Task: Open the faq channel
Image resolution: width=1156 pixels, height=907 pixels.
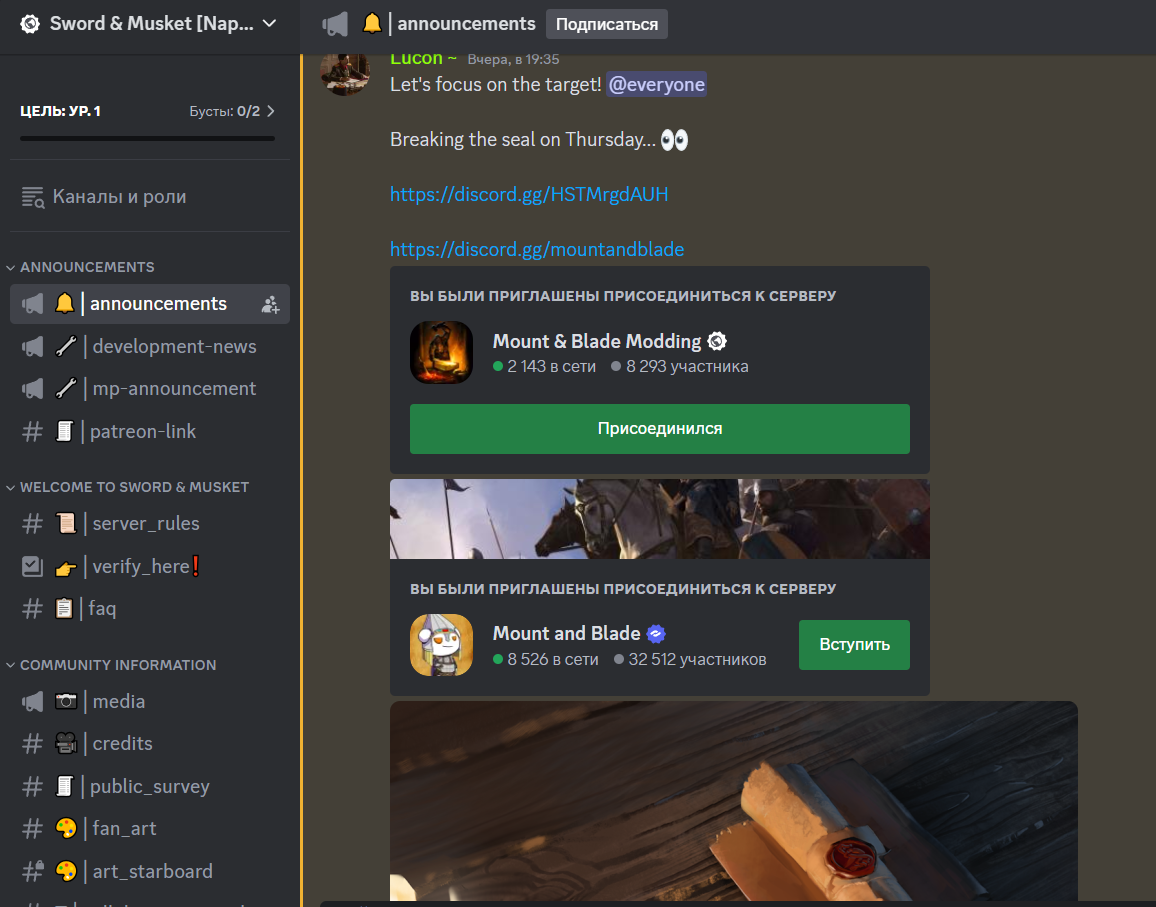Action: 150,608
